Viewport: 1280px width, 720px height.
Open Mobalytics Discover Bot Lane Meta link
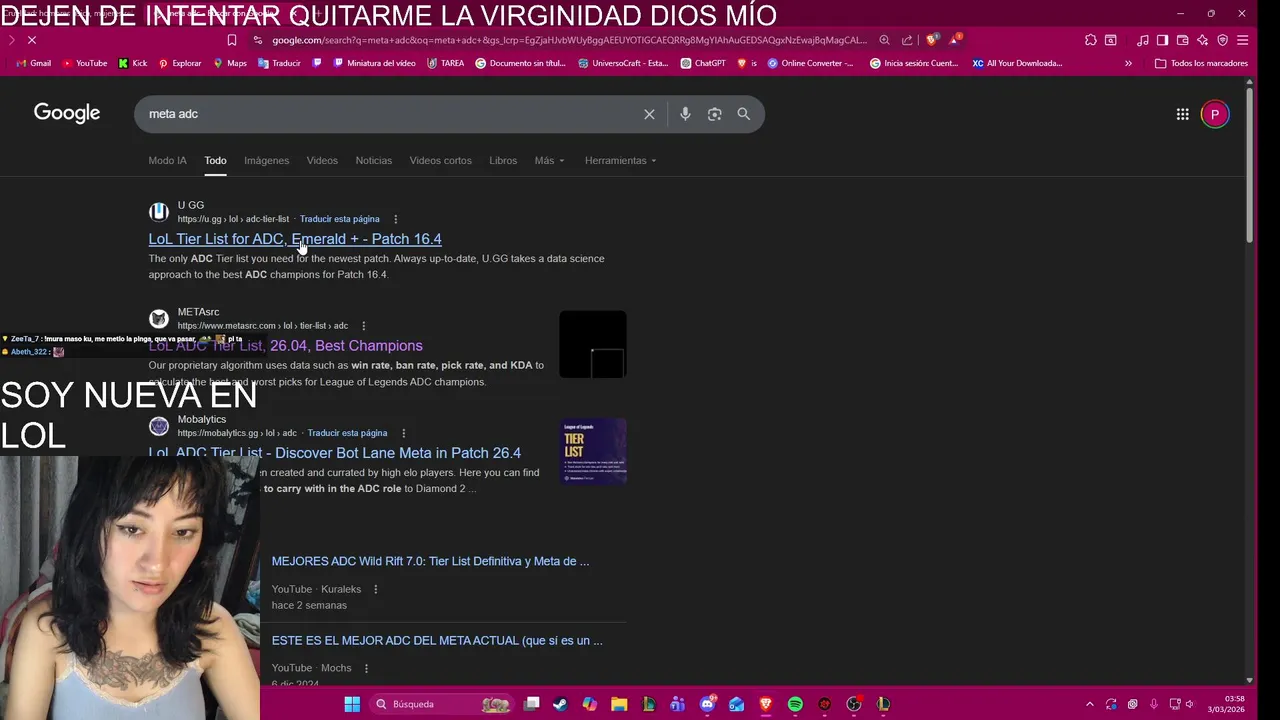pos(335,453)
